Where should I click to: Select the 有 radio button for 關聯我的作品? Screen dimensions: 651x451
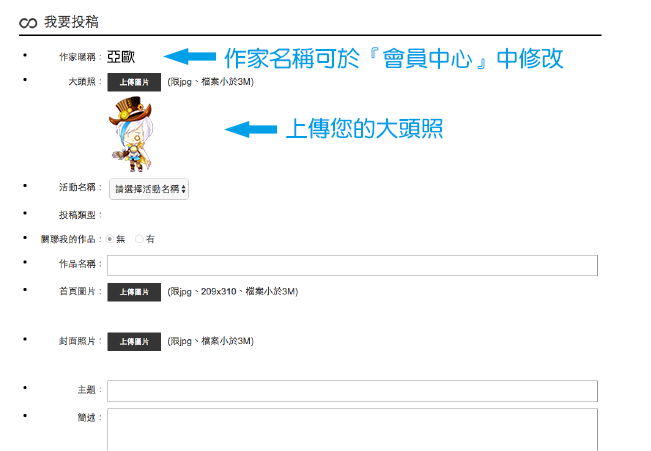(x=139, y=239)
